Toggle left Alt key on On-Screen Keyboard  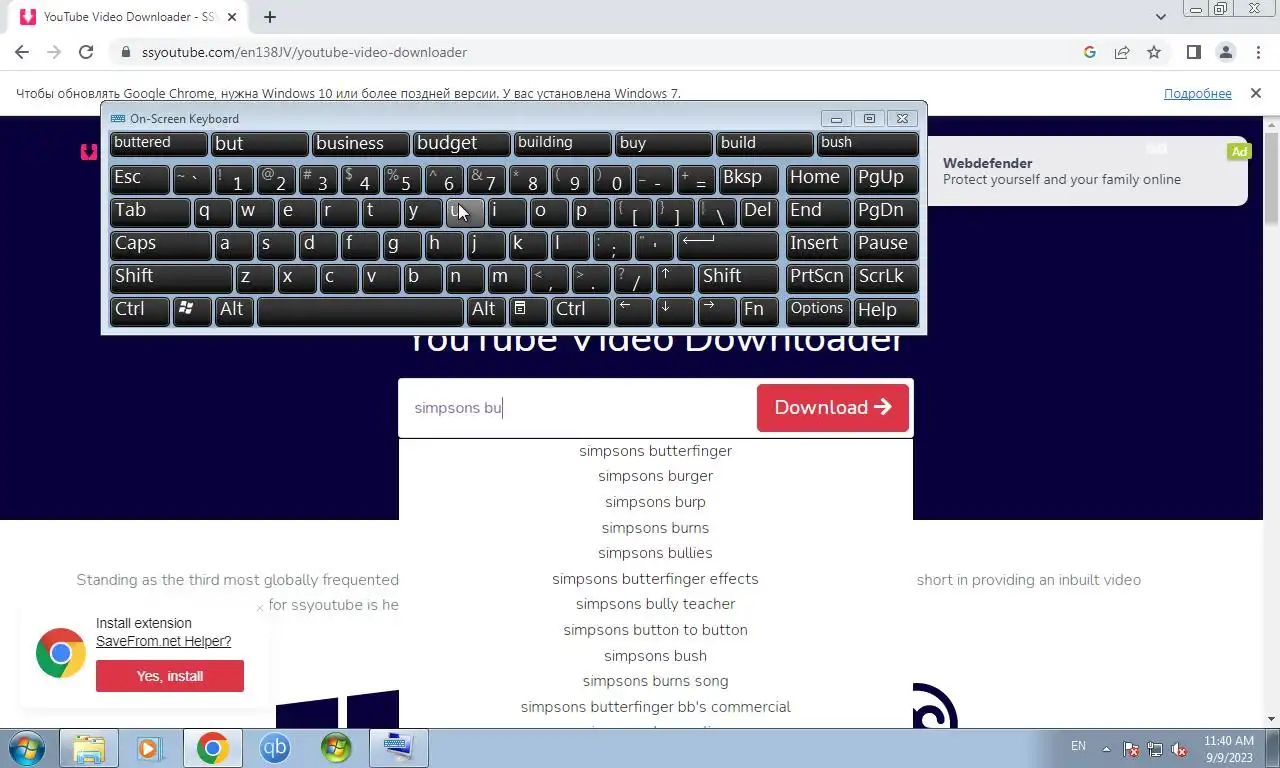pyautogui.click(x=235, y=310)
